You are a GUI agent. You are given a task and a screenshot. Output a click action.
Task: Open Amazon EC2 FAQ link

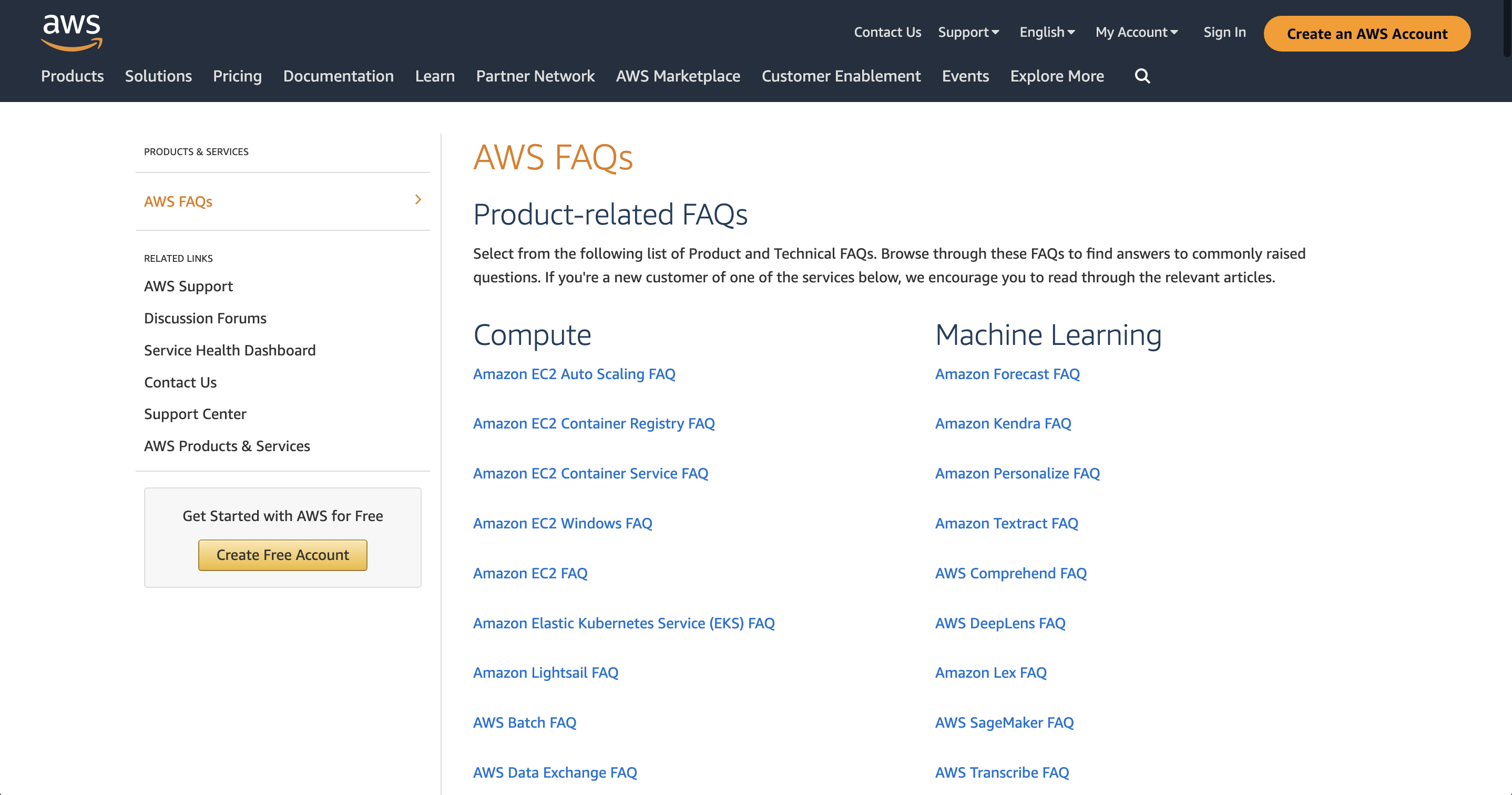530,573
